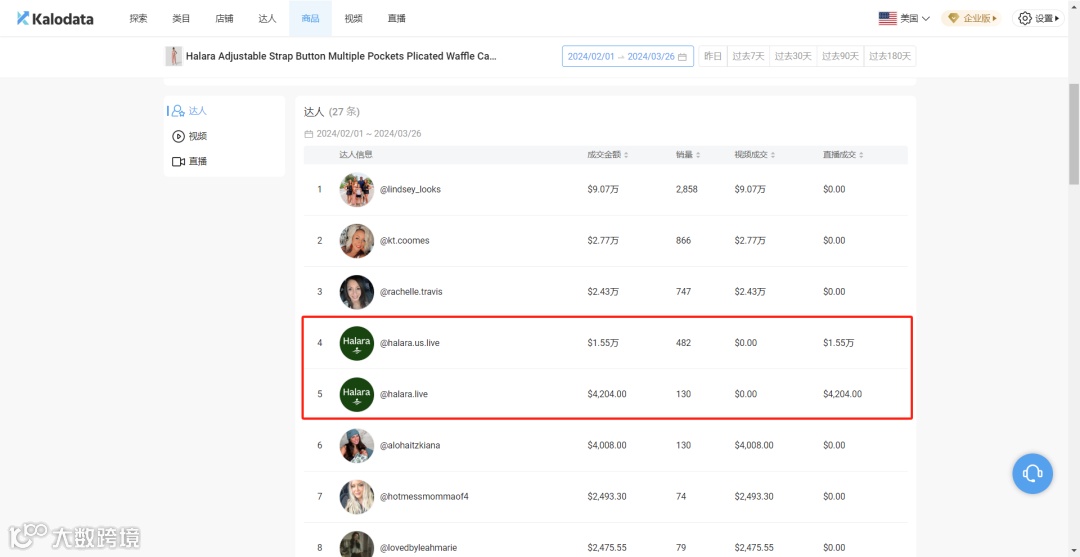Open the 店铺 menu tab
The image size is (1080, 557).
224,19
